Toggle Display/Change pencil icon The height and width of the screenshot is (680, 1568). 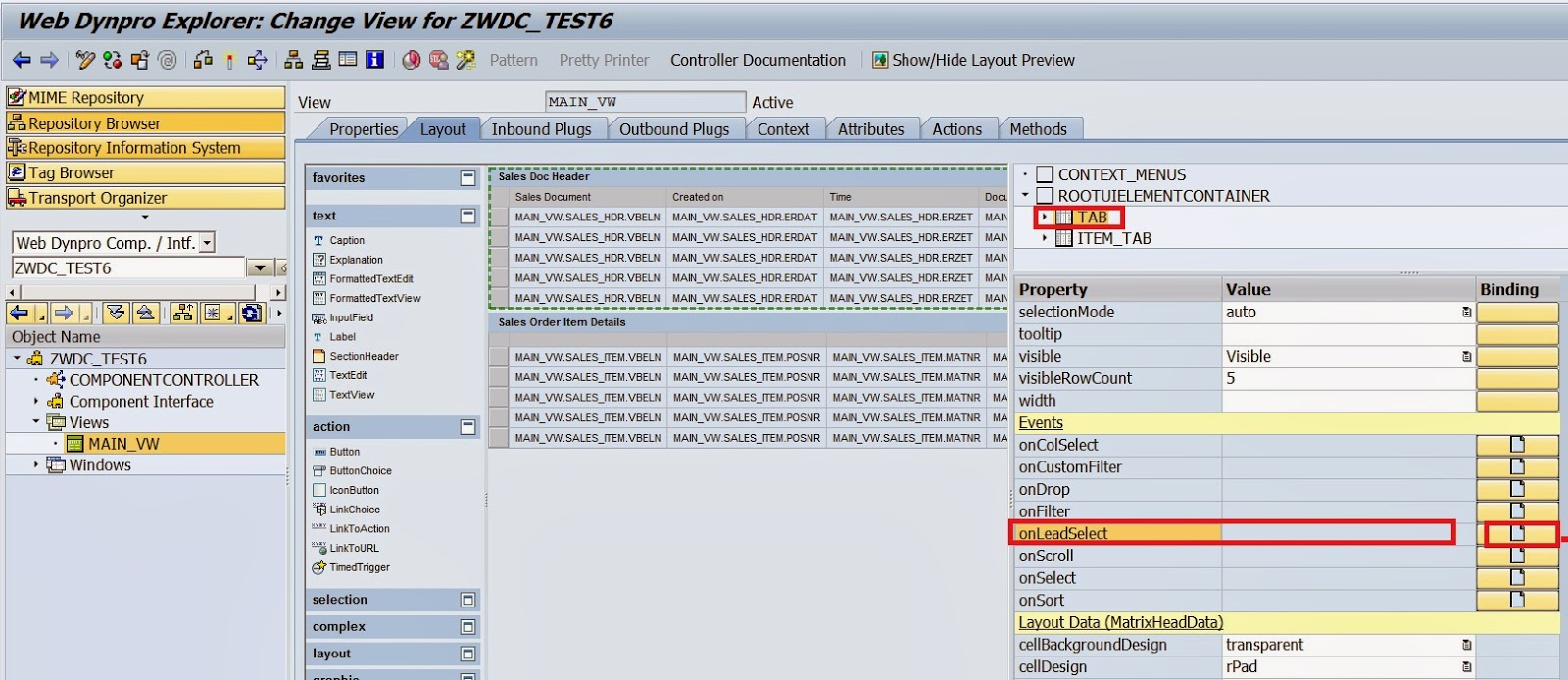point(85,61)
